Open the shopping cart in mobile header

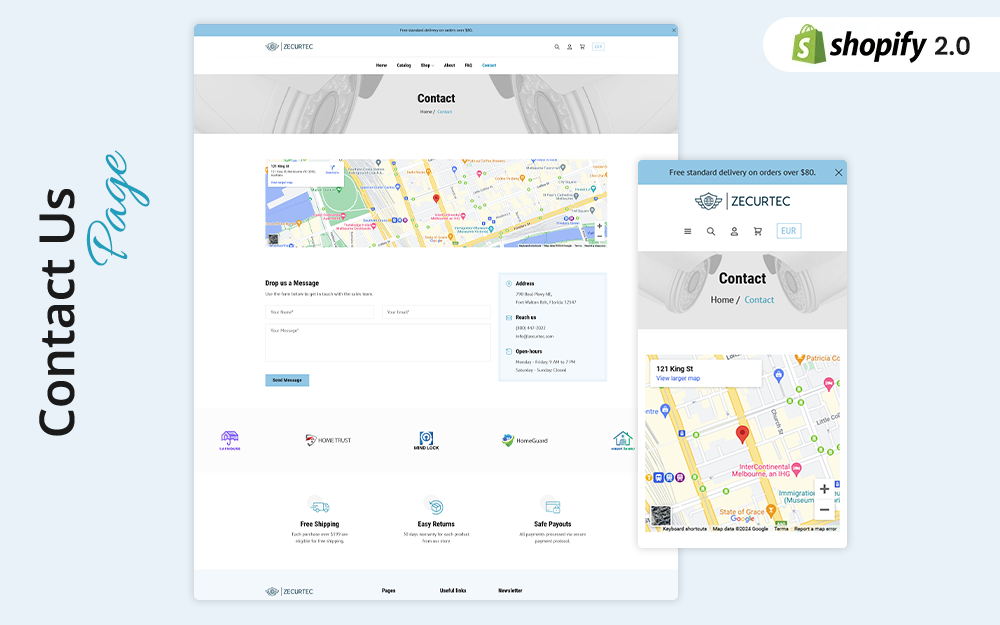pos(757,231)
